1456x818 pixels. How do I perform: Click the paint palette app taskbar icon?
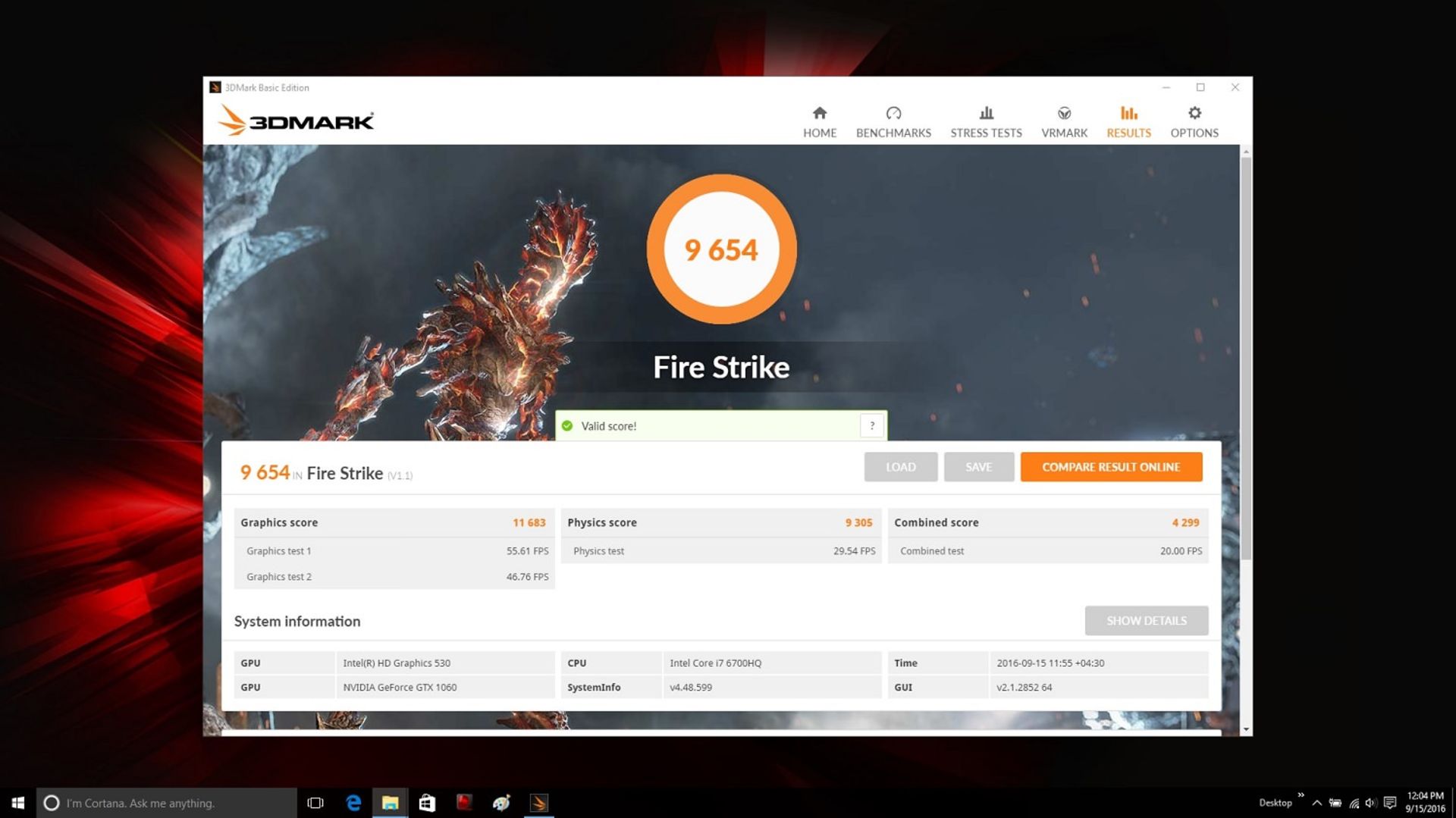point(501,803)
